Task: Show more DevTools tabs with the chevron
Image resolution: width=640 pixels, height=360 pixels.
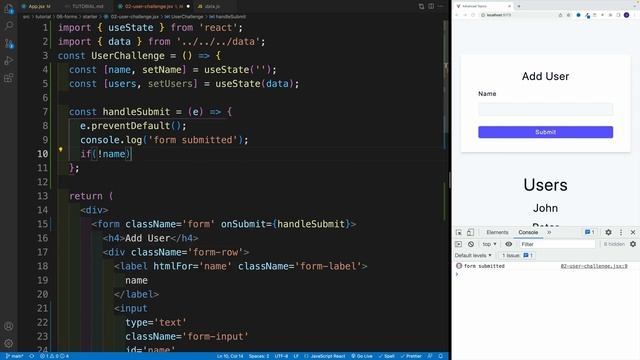Action: click(549, 232)
